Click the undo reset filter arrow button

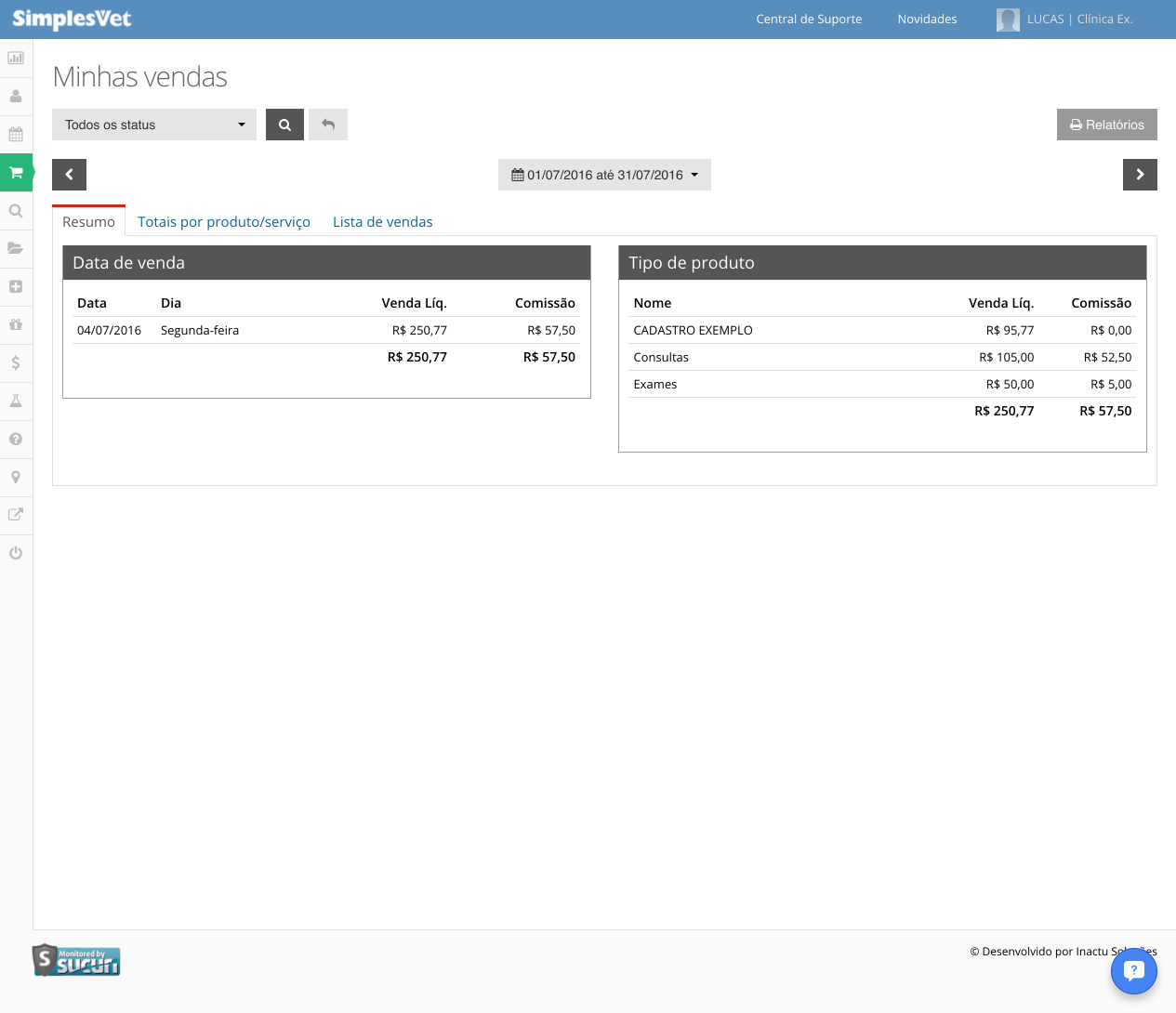[x=328, y=125]
